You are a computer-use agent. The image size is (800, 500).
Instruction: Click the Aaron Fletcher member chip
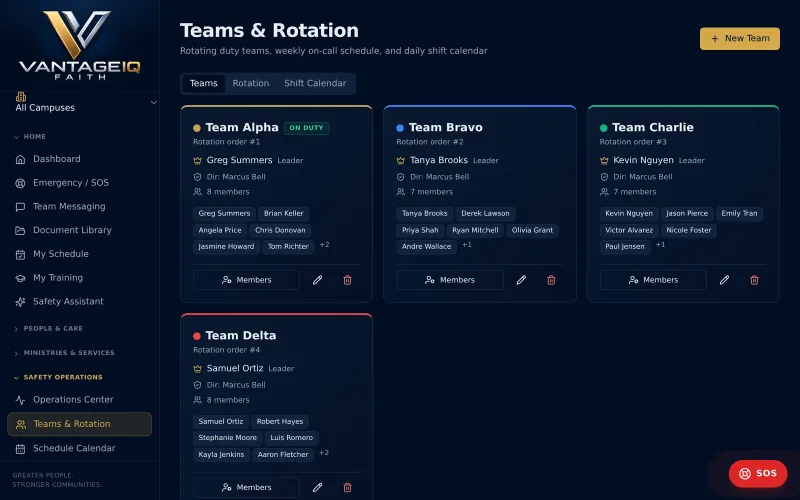(283, 455)
